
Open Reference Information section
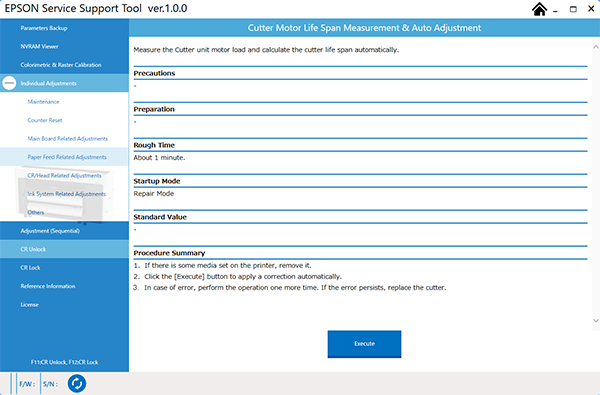click(x=64, y=286)
